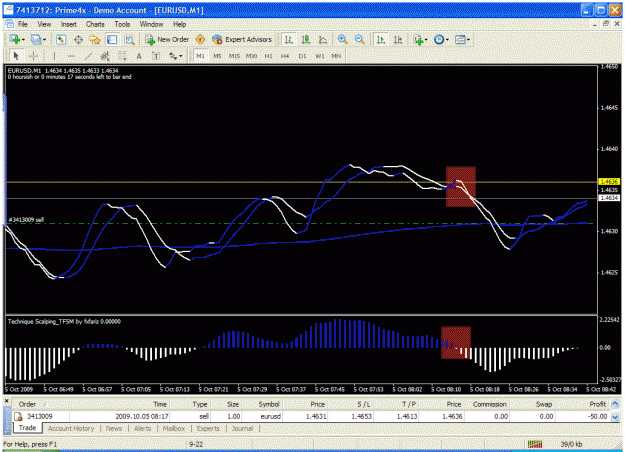The height and width of the screenshot is (452, 625).
Task: Click the zoom in magnifier icon
Action: 342,39
